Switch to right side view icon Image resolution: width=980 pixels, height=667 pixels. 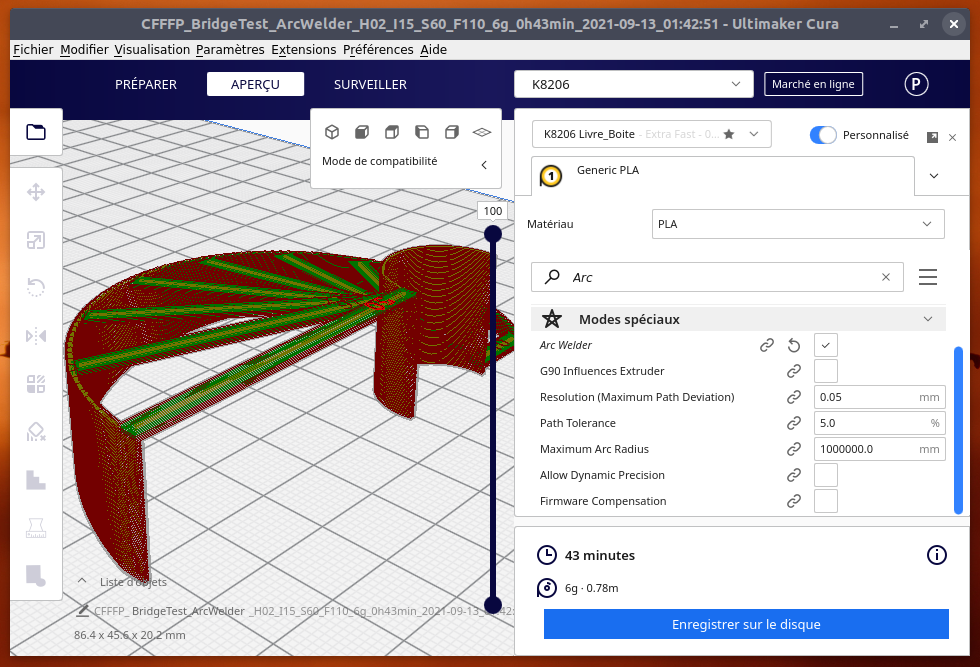452,132
